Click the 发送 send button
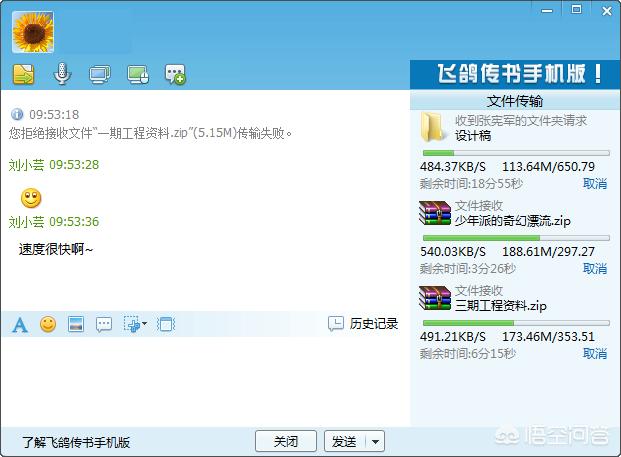This screenshot has width=621, height=457. point(345,441)
